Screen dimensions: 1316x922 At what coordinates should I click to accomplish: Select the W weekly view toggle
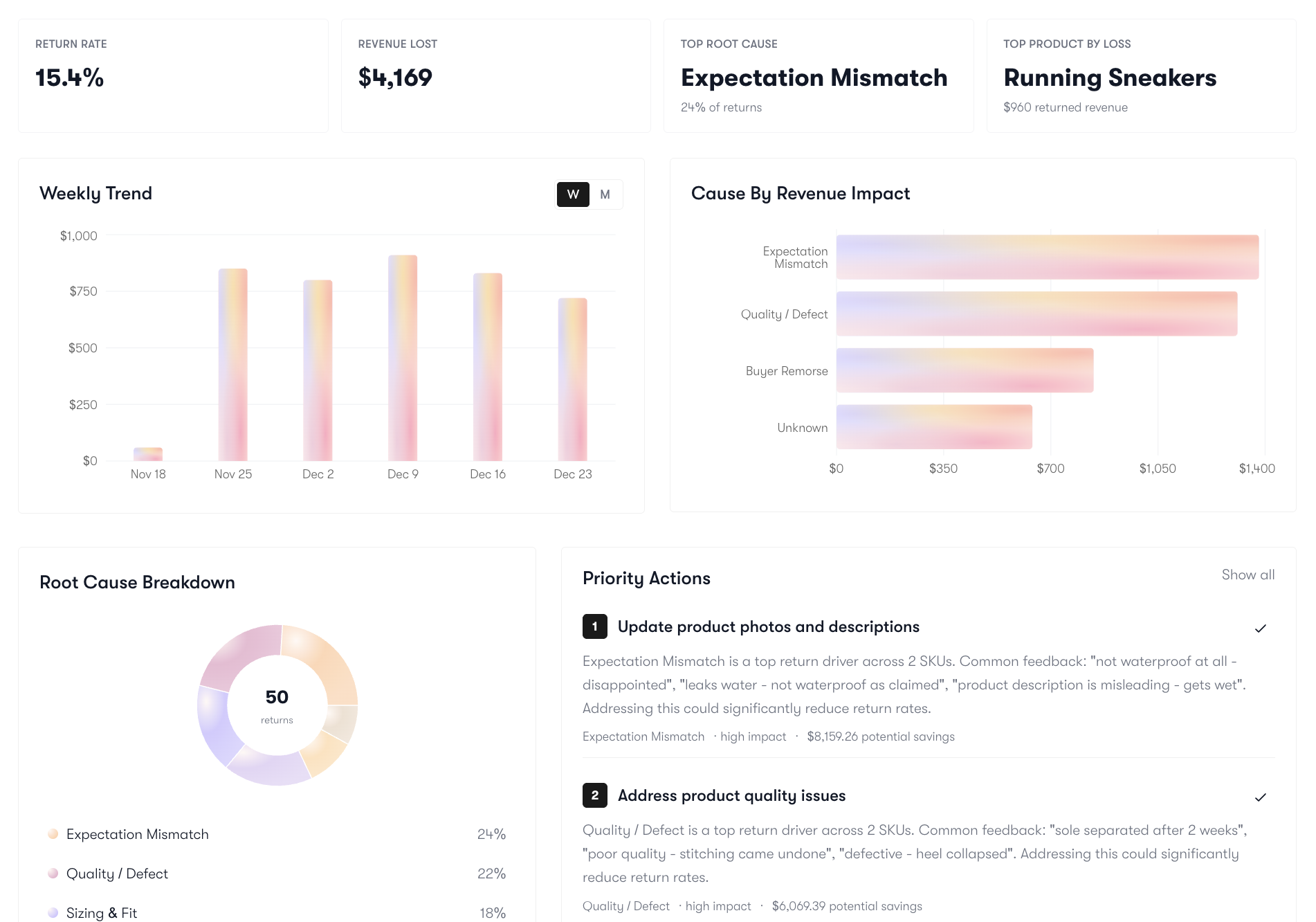pyautogui.click(x=572, y=195)
